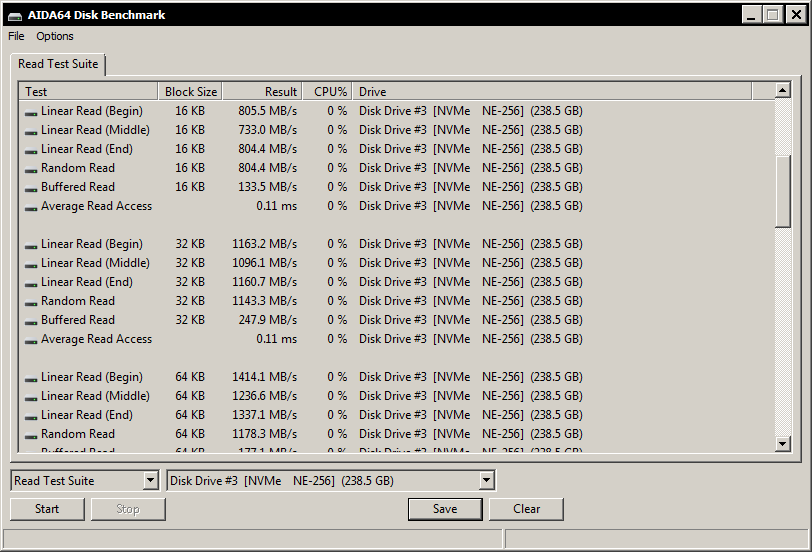This screenshot has width=812, height=552.
Task: Click drive icon beside 32 KB Linear Read (Middle)
Action: 31,264
